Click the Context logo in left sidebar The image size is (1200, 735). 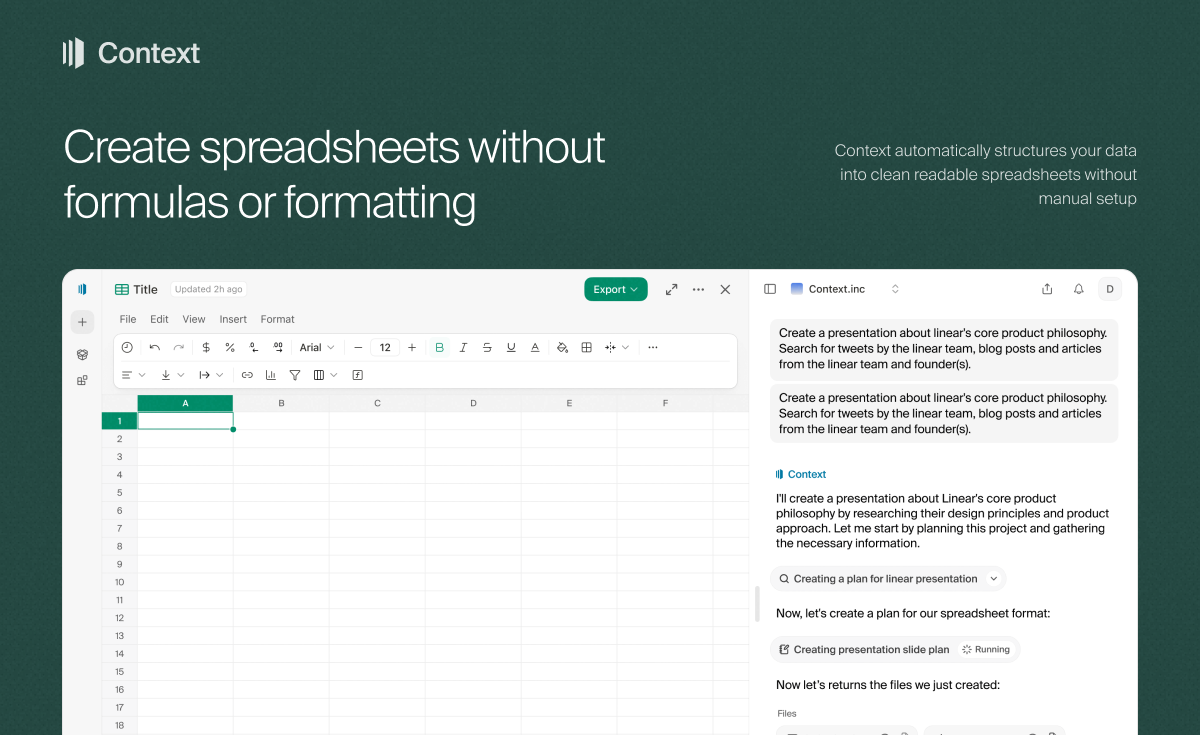click(82, 289)
